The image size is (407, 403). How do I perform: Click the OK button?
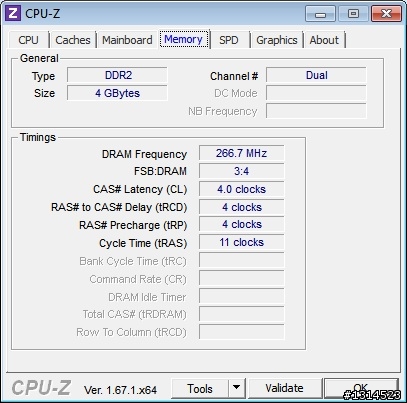(361, 388)
